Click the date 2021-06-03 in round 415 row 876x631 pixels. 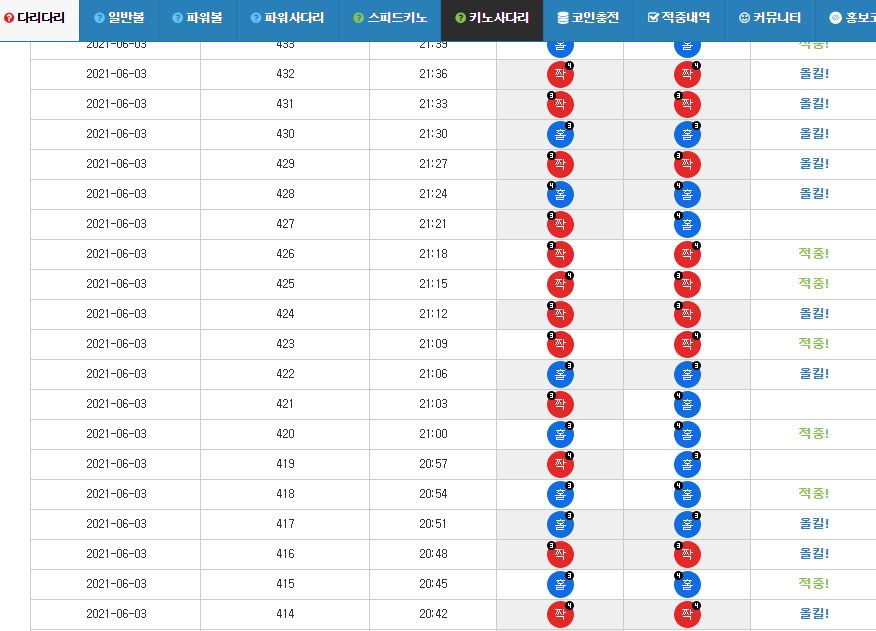point(116,584)
